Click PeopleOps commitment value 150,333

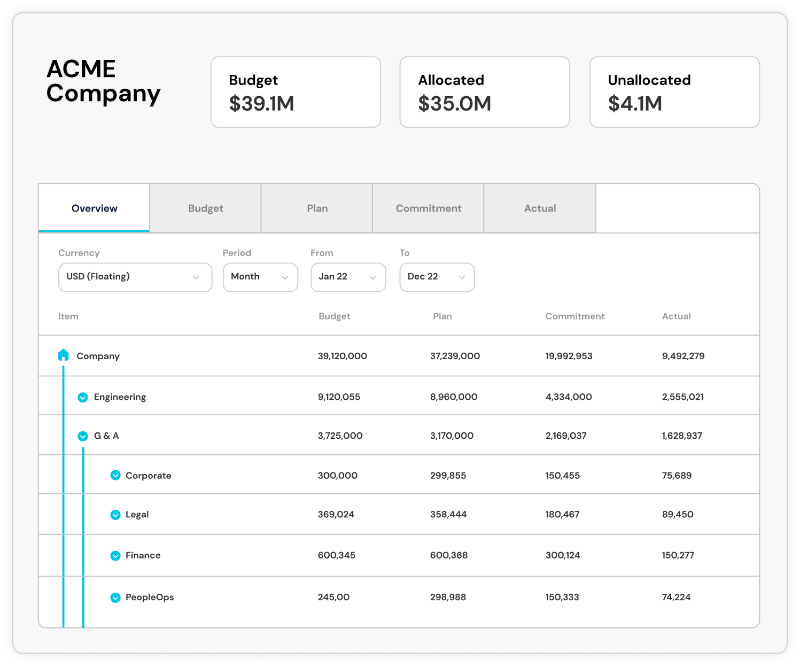(x=562, y=597)
